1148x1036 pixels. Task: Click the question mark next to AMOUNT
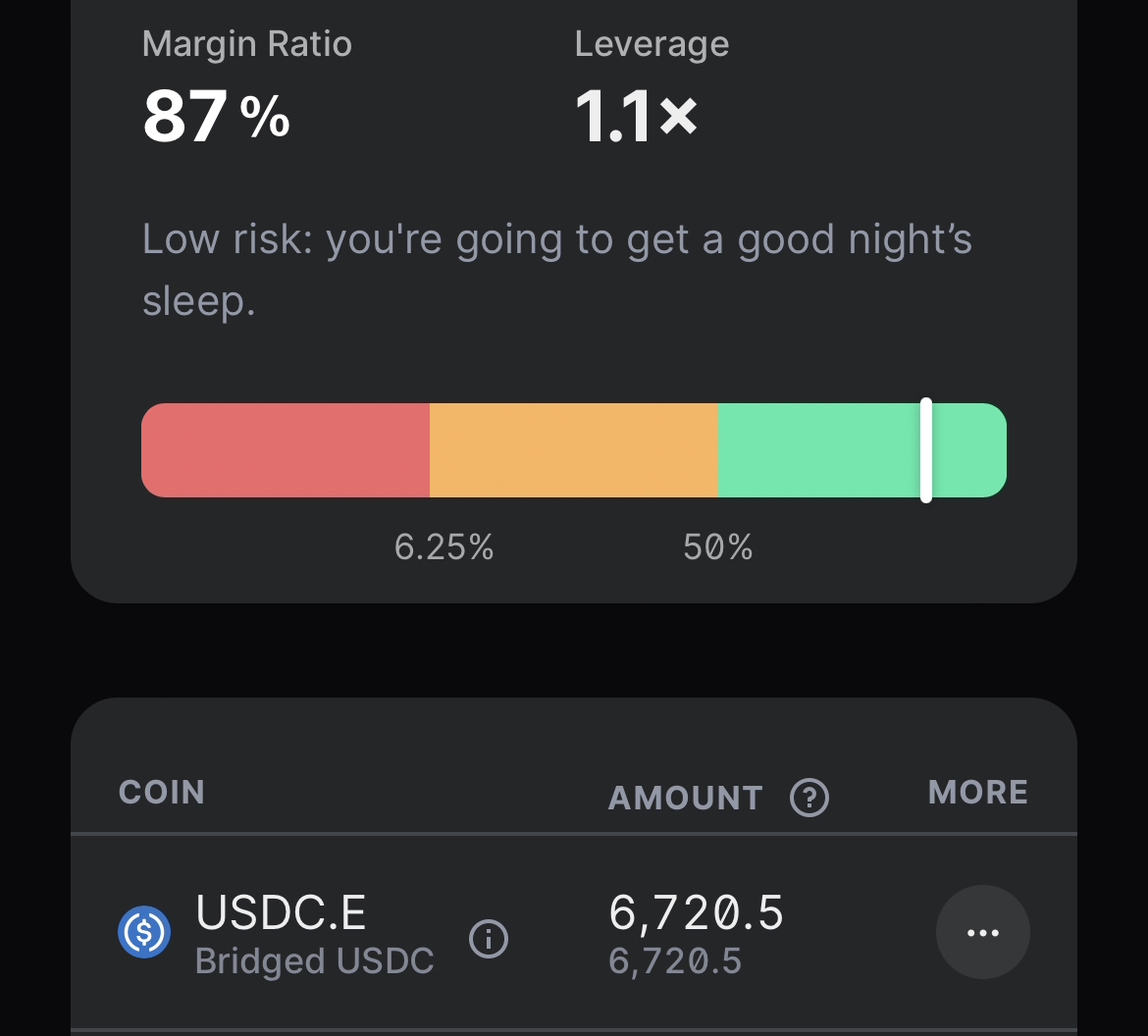coord(809,798)
